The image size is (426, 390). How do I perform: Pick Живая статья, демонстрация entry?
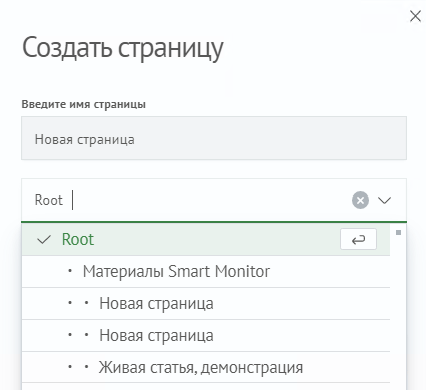point(206,367)
